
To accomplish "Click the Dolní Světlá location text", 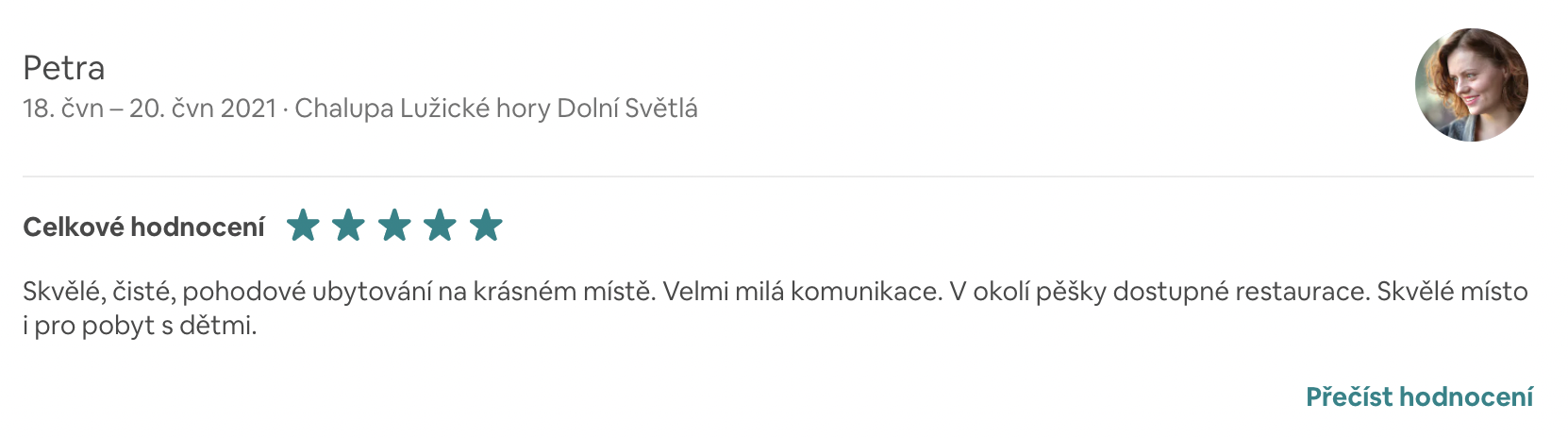I will [x=627, y=109].
